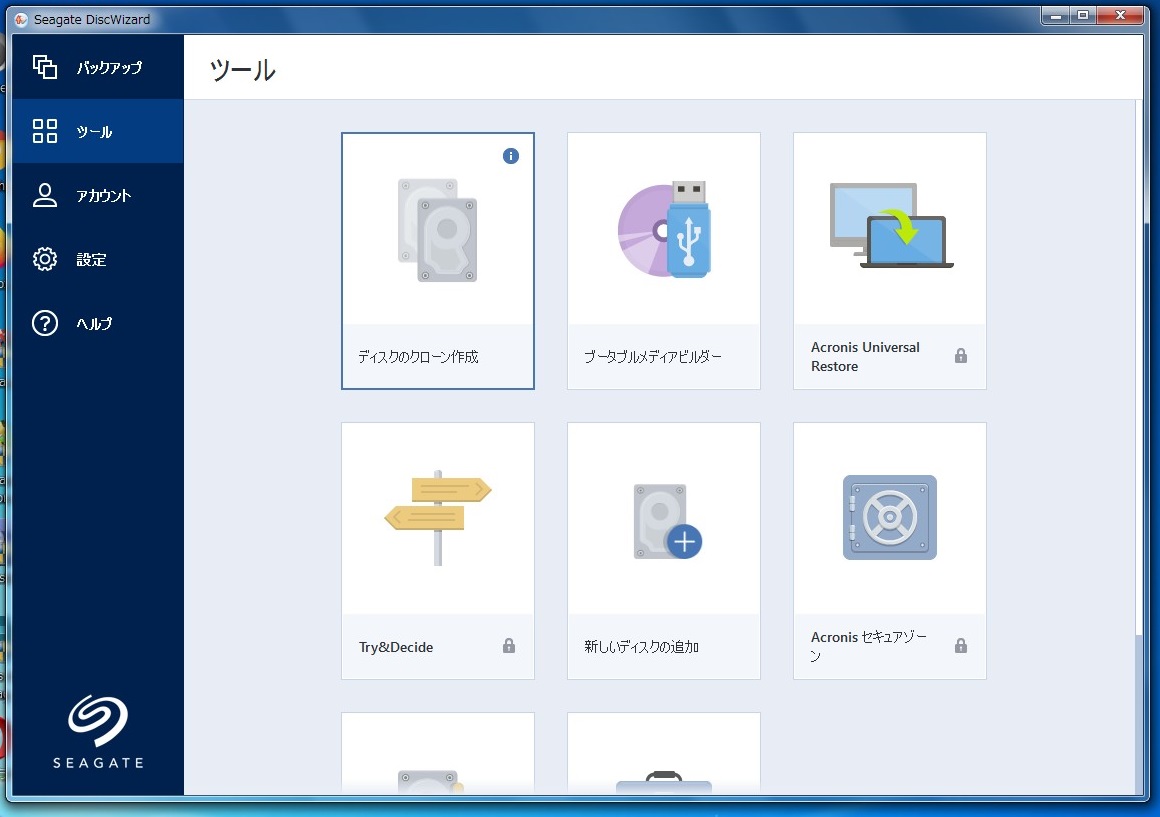Select the Try&Decide signpost icon
1160x817 pixels.
(438, 518)
